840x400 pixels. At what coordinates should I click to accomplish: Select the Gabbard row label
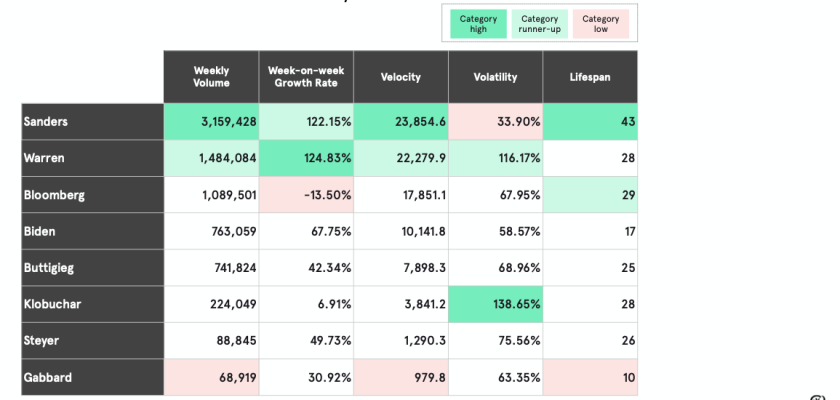pyautogui.click(x=92, y=377)
